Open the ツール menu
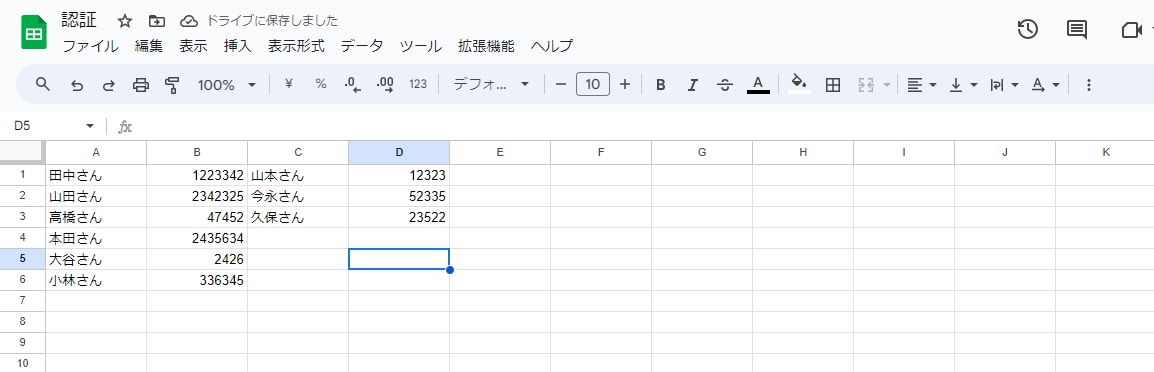The height and width of the screenshot is (372, 1154). point(420,46)
